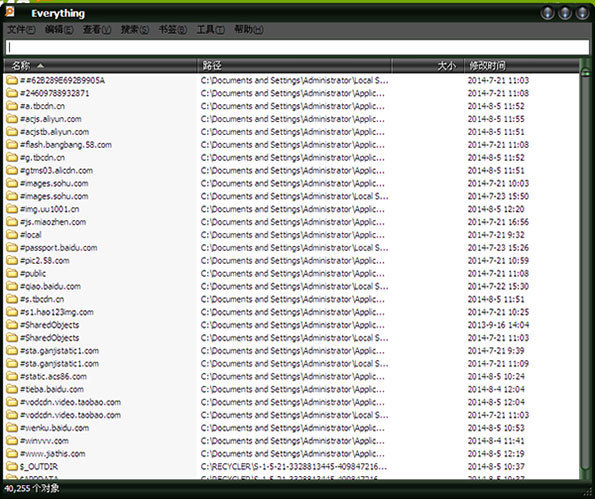Click the RECYCLER path of $_OUTDIR
595x499 pixels.
[294, 467]
